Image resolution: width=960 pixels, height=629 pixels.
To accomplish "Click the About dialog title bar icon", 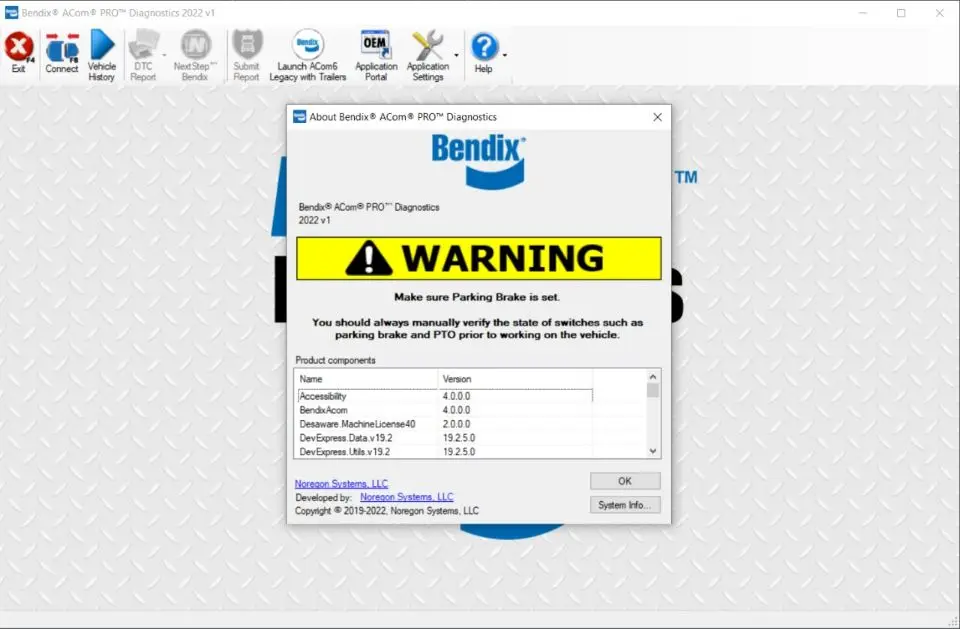I will point(299,116).
